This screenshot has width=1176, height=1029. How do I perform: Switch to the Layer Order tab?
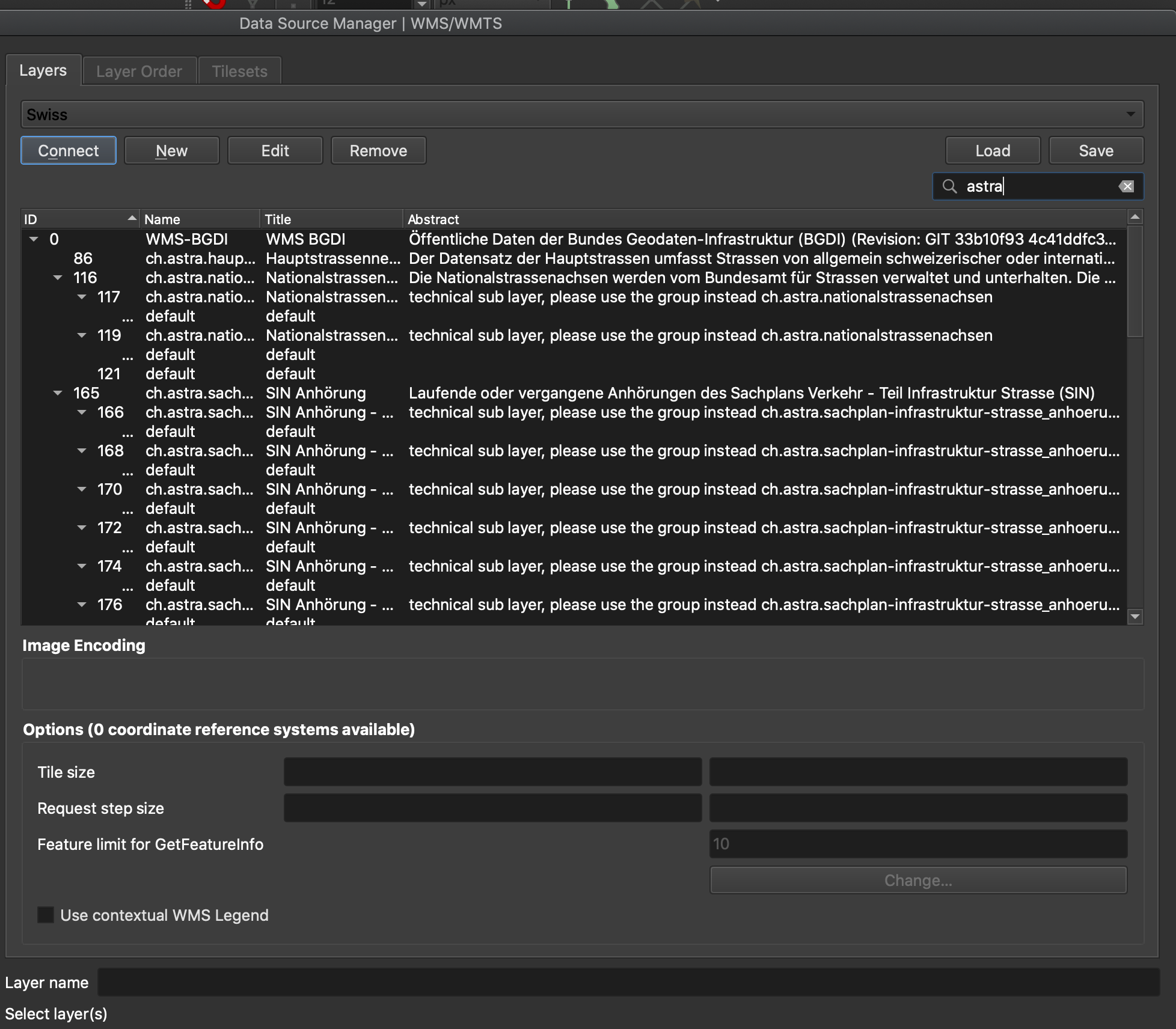[139, 72]
